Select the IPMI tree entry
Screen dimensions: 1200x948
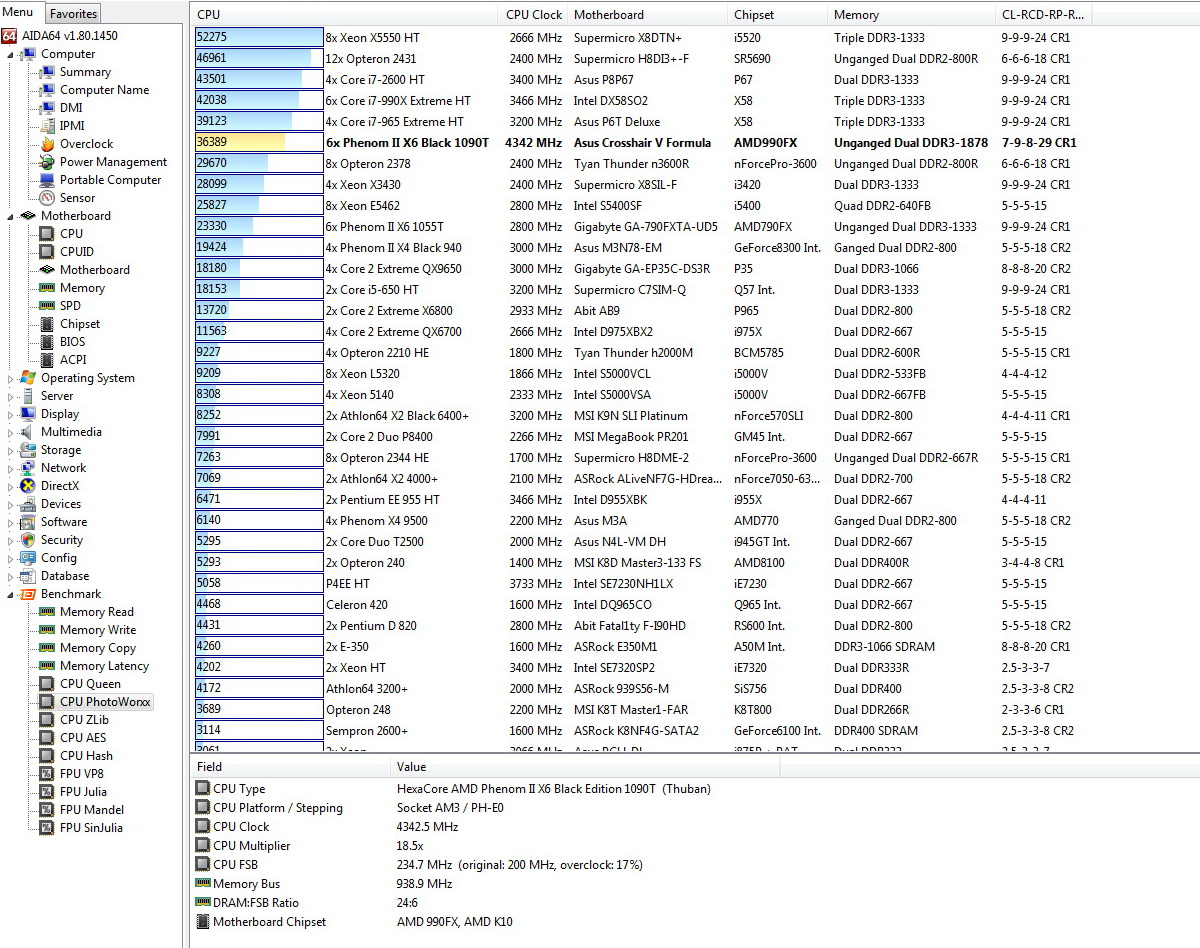tap(72, 126)
